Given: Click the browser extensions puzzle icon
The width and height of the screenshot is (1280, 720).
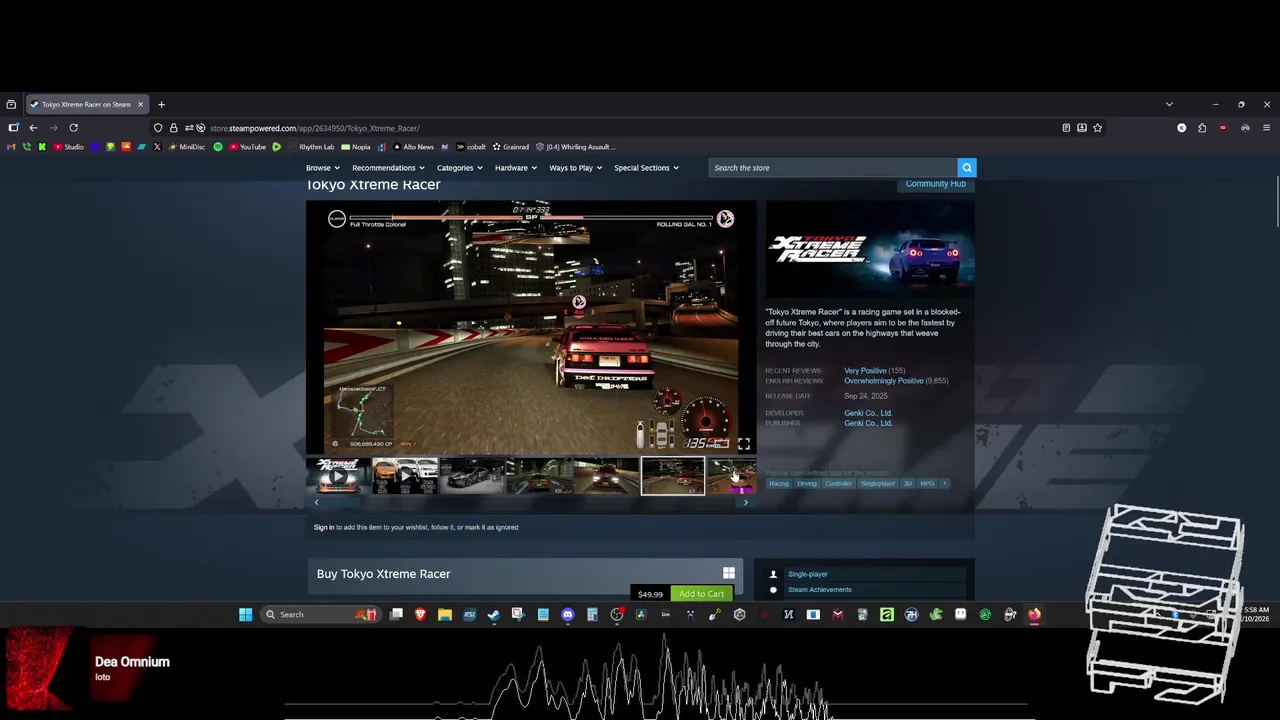Looking at the screenshot, I should point(1202,128).
